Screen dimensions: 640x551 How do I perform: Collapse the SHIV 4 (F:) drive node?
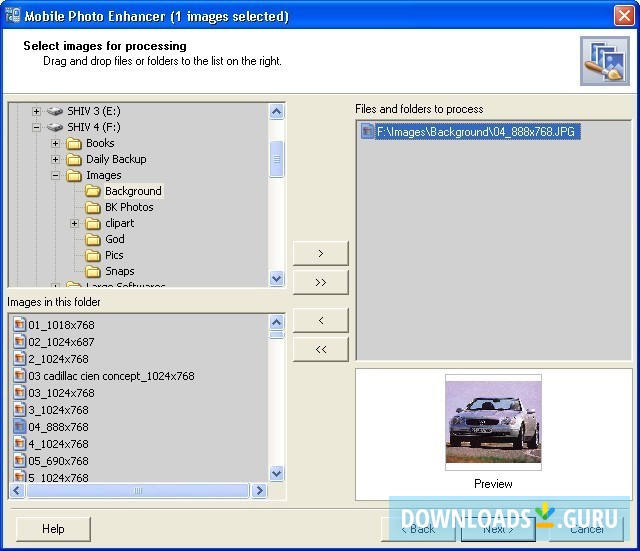(36, 127)
